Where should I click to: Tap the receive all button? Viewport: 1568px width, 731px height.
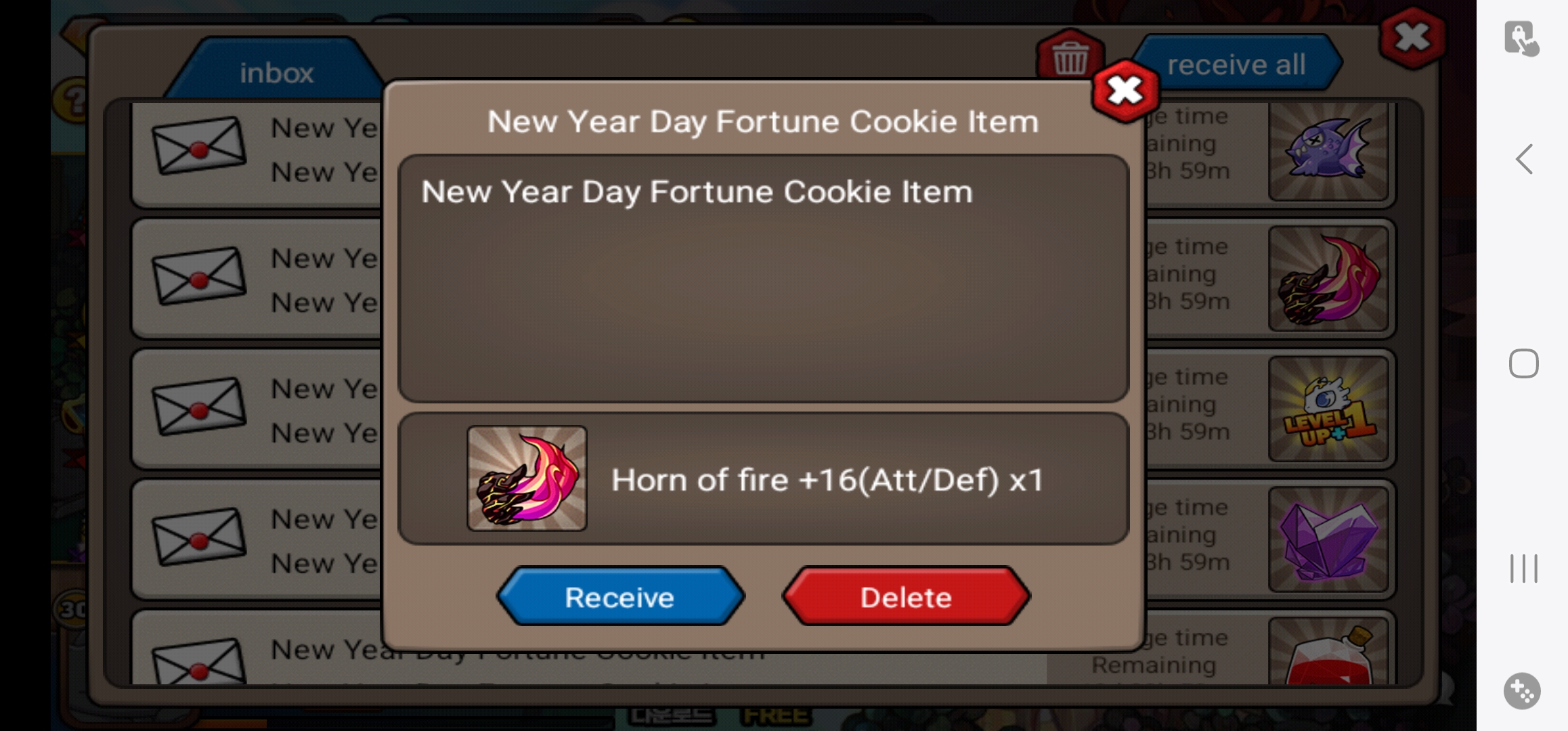pos(1236,64)
